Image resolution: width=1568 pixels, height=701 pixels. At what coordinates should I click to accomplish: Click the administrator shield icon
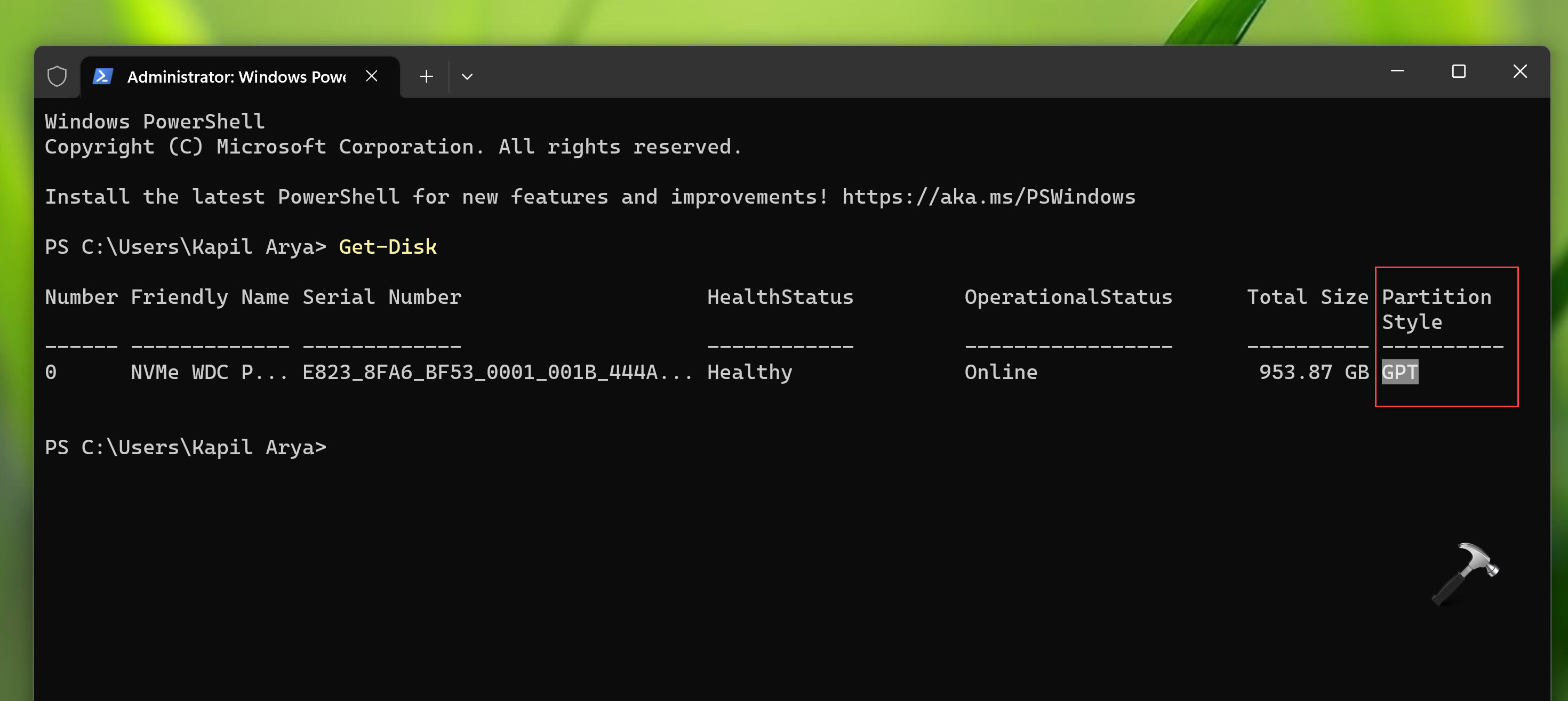point(57,76)
